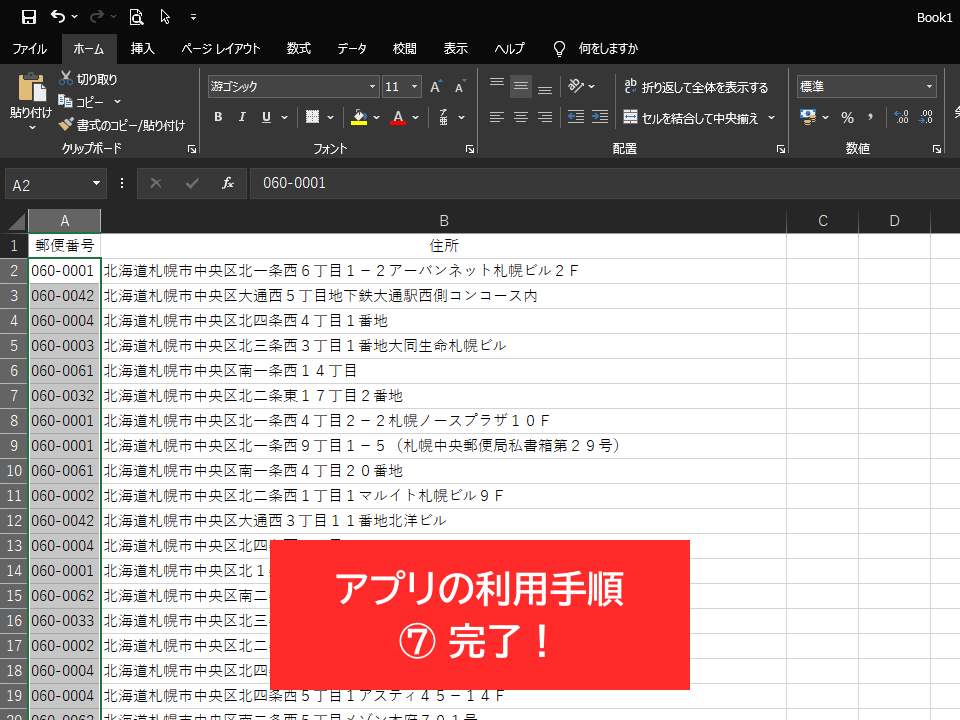Image resolution: width=960 pixels, height=720 pixels.
Task: Customize Quick Access Toolbar dropdown arrow
Action: click(x=193, y=17)
